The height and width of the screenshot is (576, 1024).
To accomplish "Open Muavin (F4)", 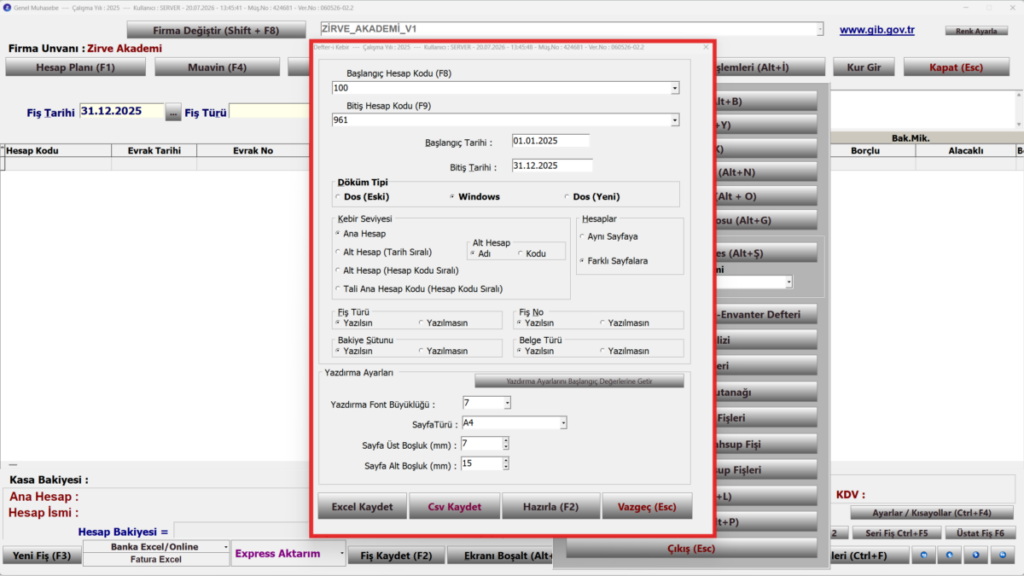I will (x=217, y=67).
